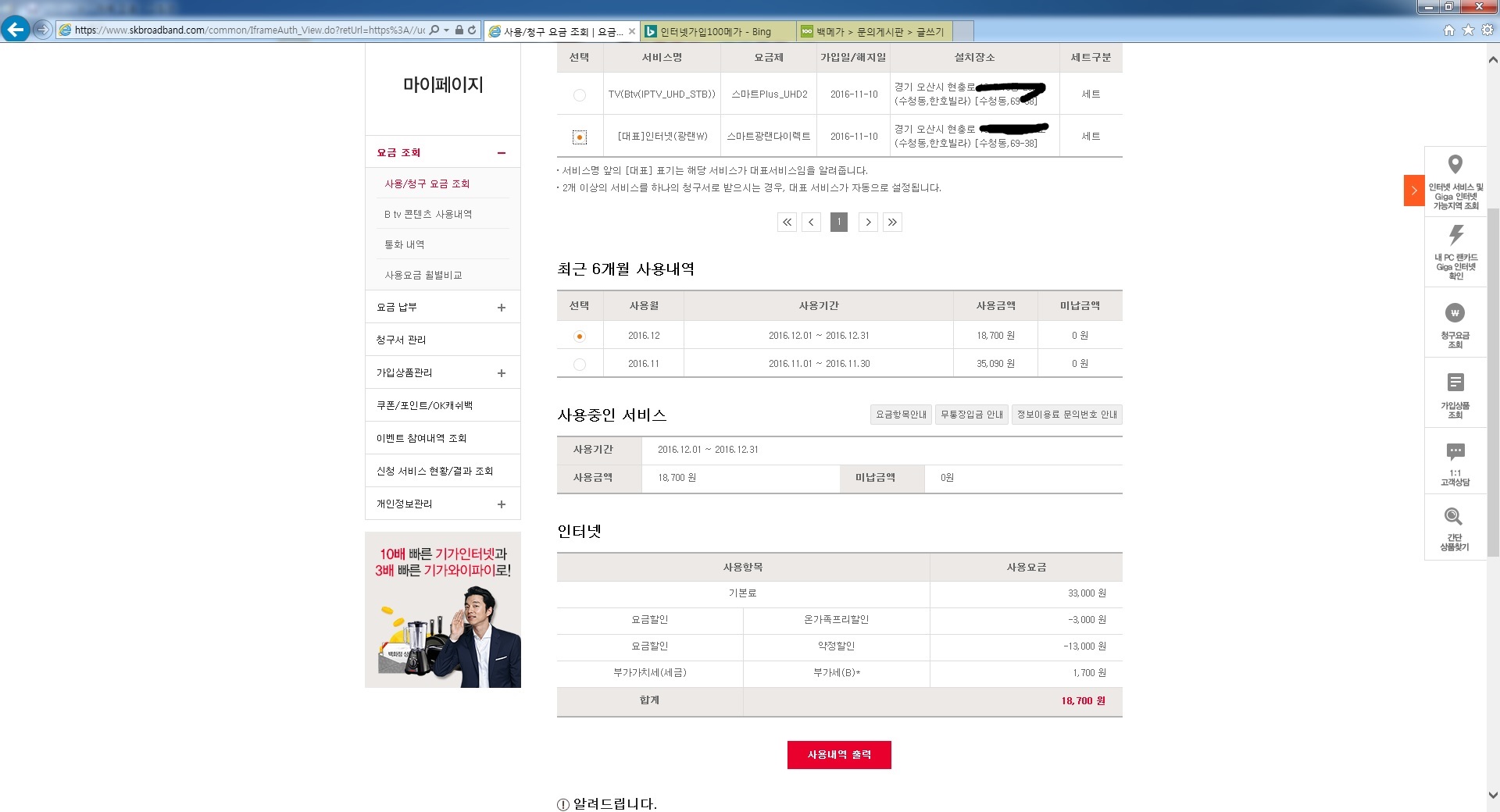Screen dimensions: 1500x812
Task: Open B tv 콘텐츠 사용내역 menu item
Action: coord(428,214)
